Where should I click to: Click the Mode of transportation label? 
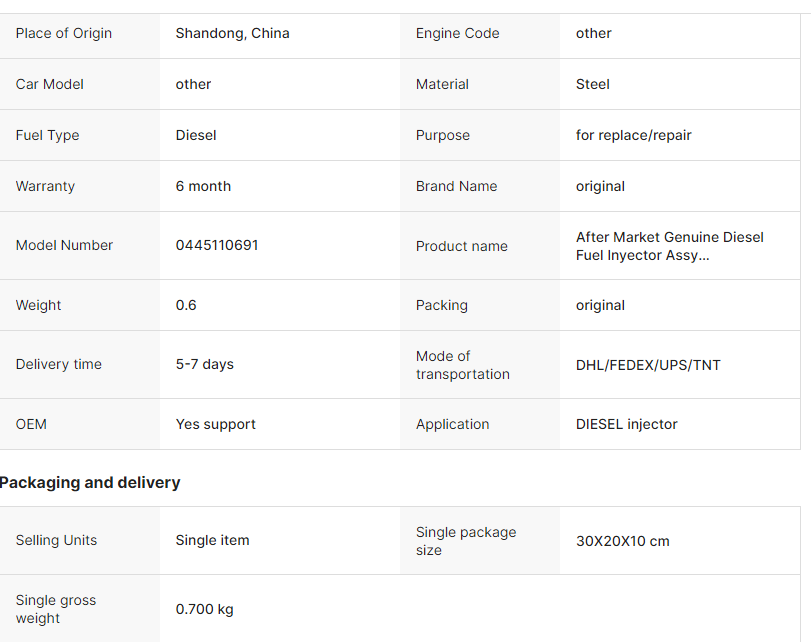[x=462, y=365]
